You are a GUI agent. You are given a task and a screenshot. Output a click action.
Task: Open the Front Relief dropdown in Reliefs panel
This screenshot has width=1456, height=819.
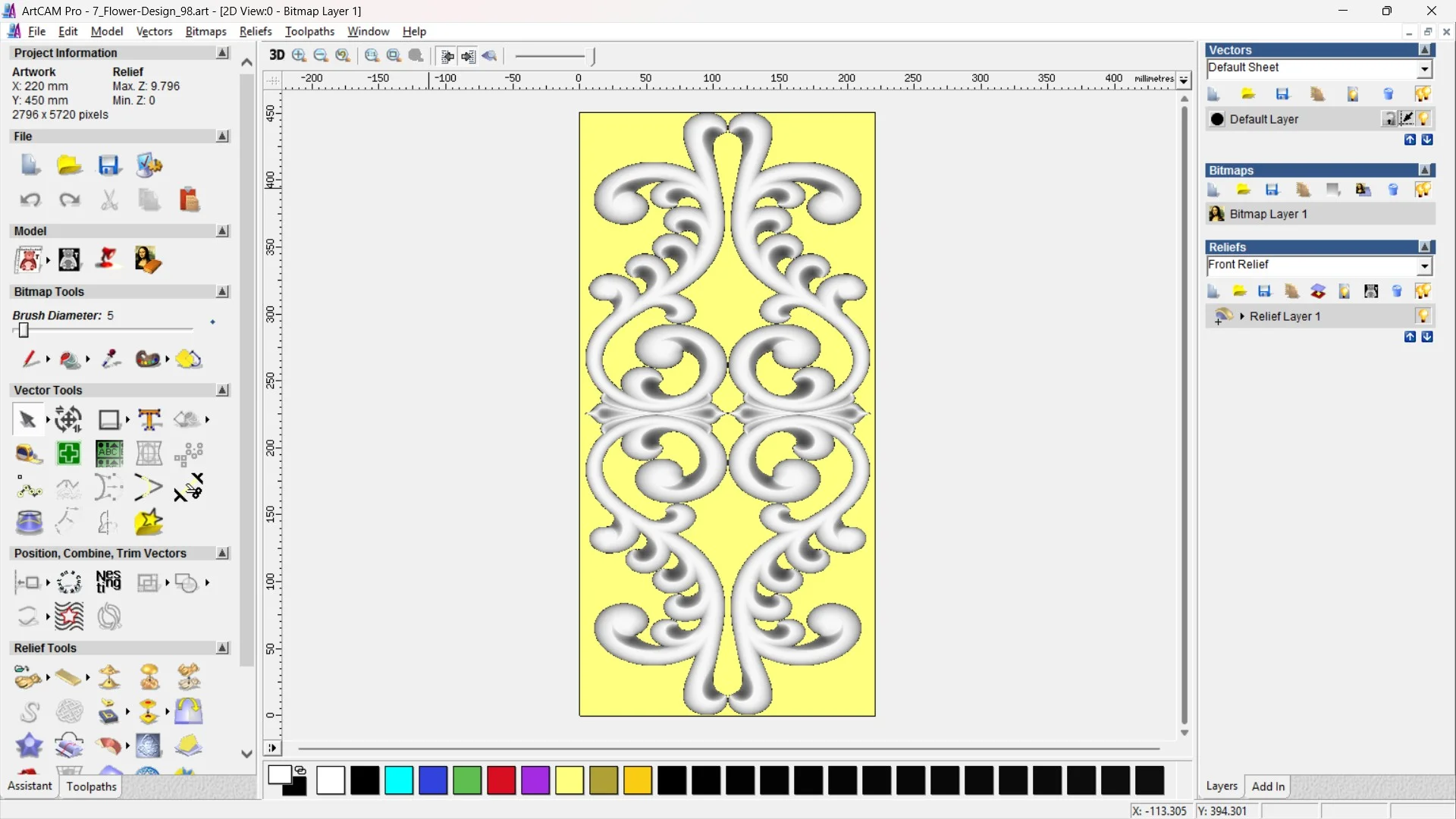pos(1426,266)
